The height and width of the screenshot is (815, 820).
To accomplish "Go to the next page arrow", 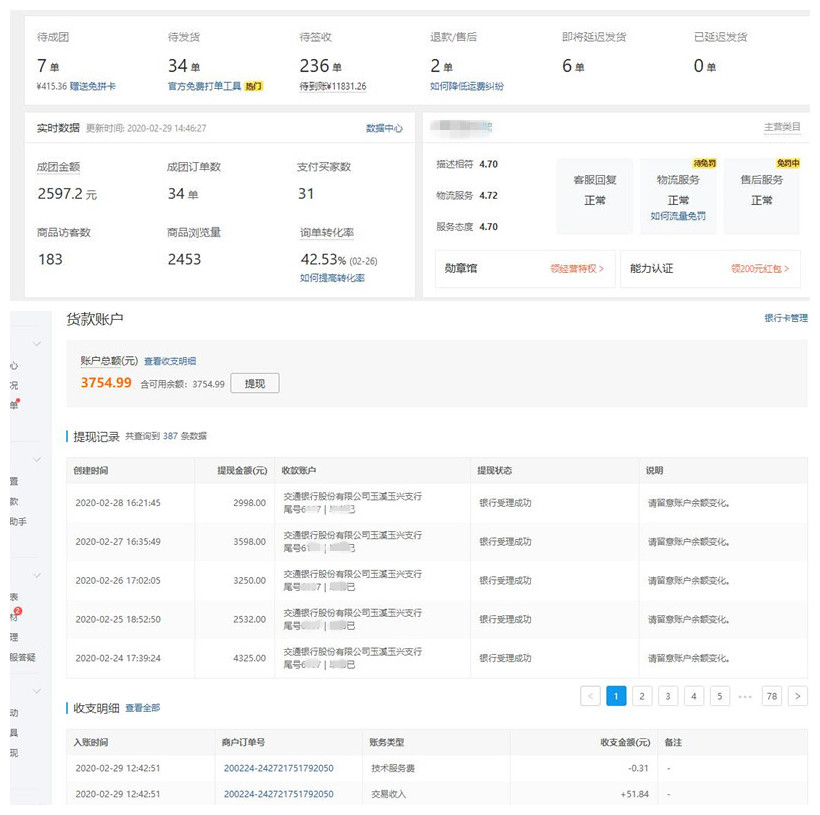I will tap(797, 696).
